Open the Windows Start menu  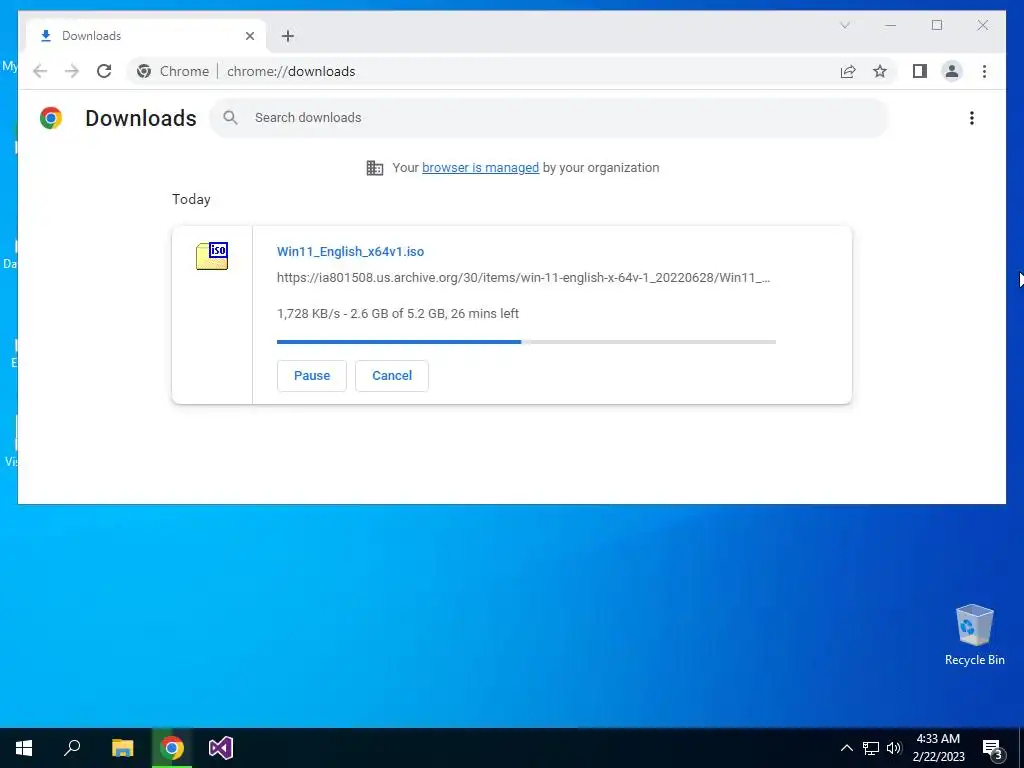click(24, 748)
